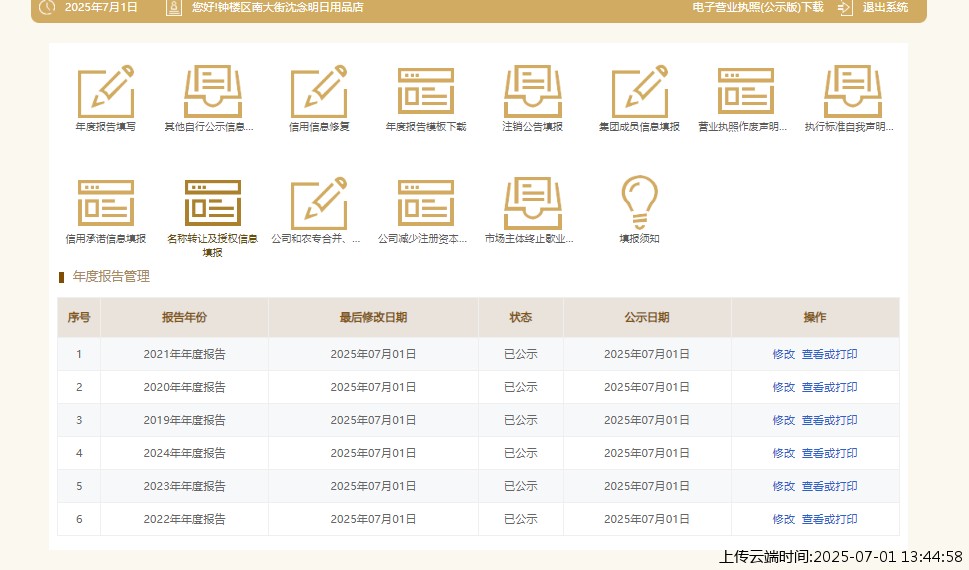Click the 最后修改日期 column header
969x570 pixels.
click(373, 317)
